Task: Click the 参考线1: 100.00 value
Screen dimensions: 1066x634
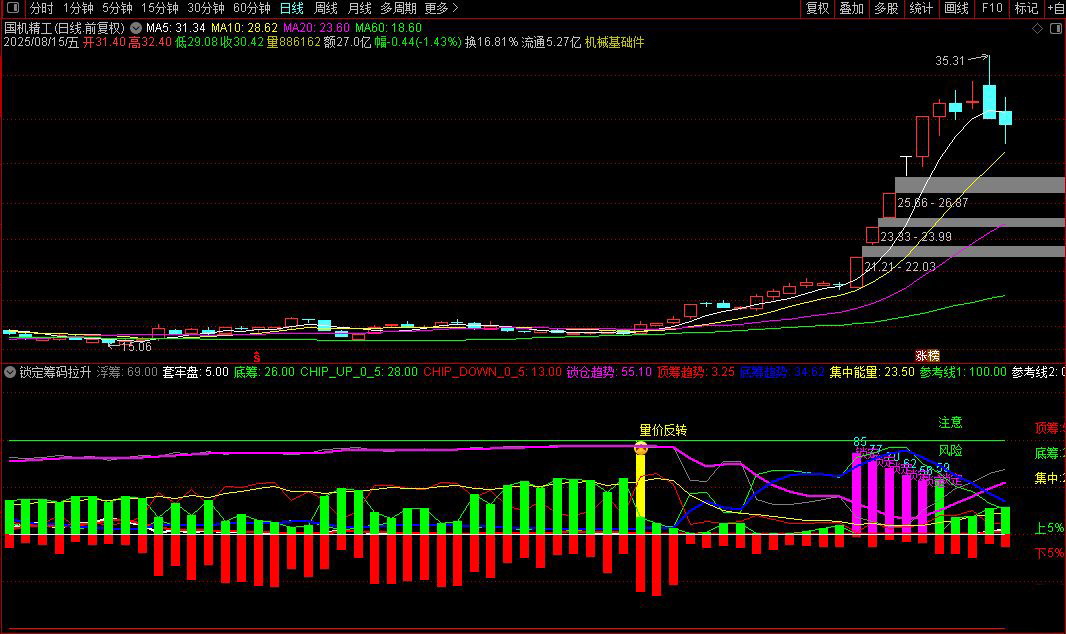Action: coord(963,372)
